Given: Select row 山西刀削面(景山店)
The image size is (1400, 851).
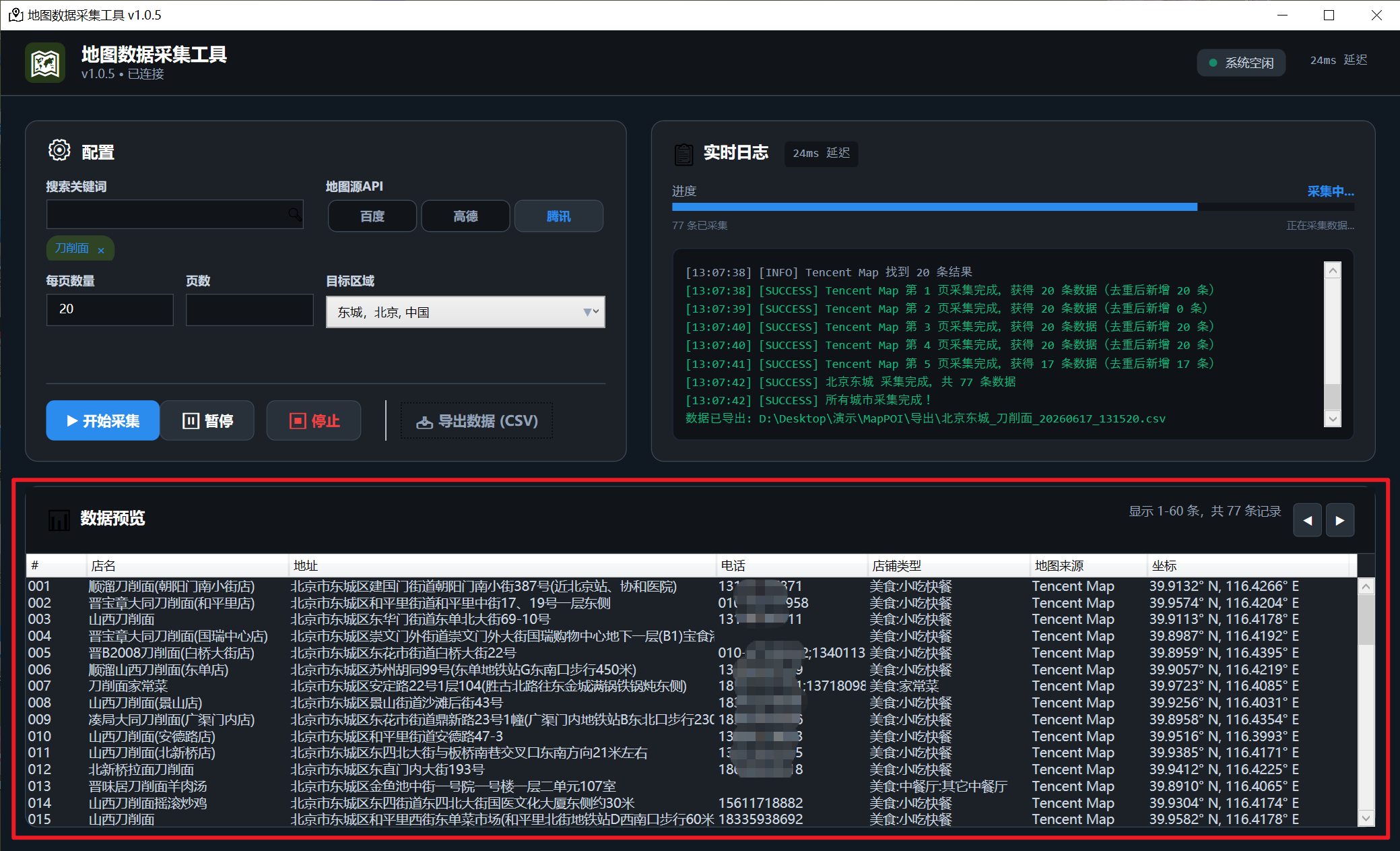Looking at the screenshot, I should click(692, 703).
